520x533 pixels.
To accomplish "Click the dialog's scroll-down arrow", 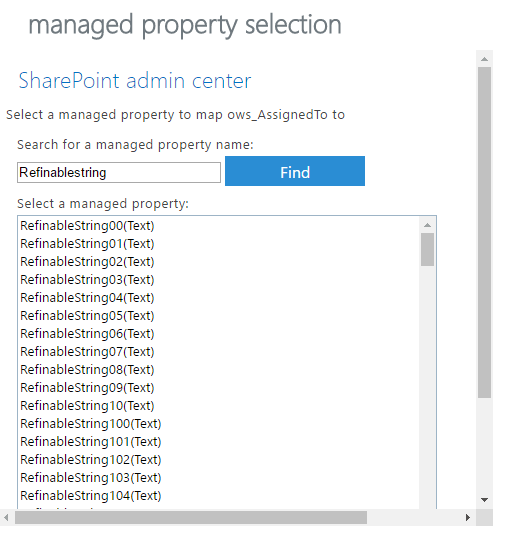I will [x=484, y=500].
